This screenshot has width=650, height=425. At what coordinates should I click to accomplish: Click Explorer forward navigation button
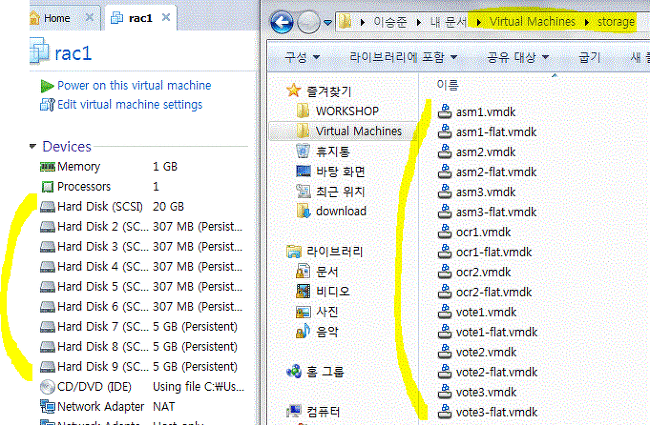coord(308,22)
